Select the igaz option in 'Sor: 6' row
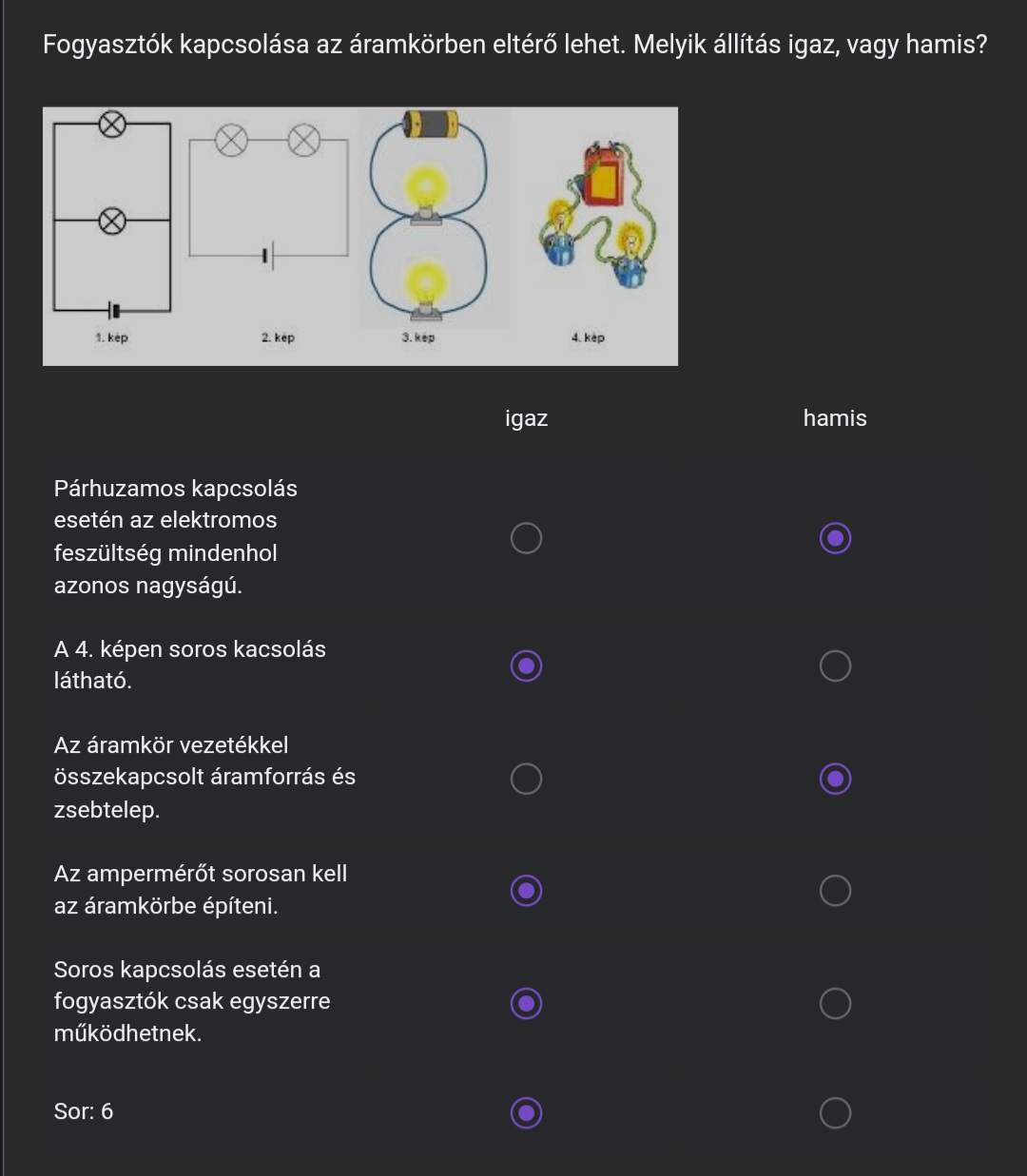1027x1176 pixels. pos(526,1111)
